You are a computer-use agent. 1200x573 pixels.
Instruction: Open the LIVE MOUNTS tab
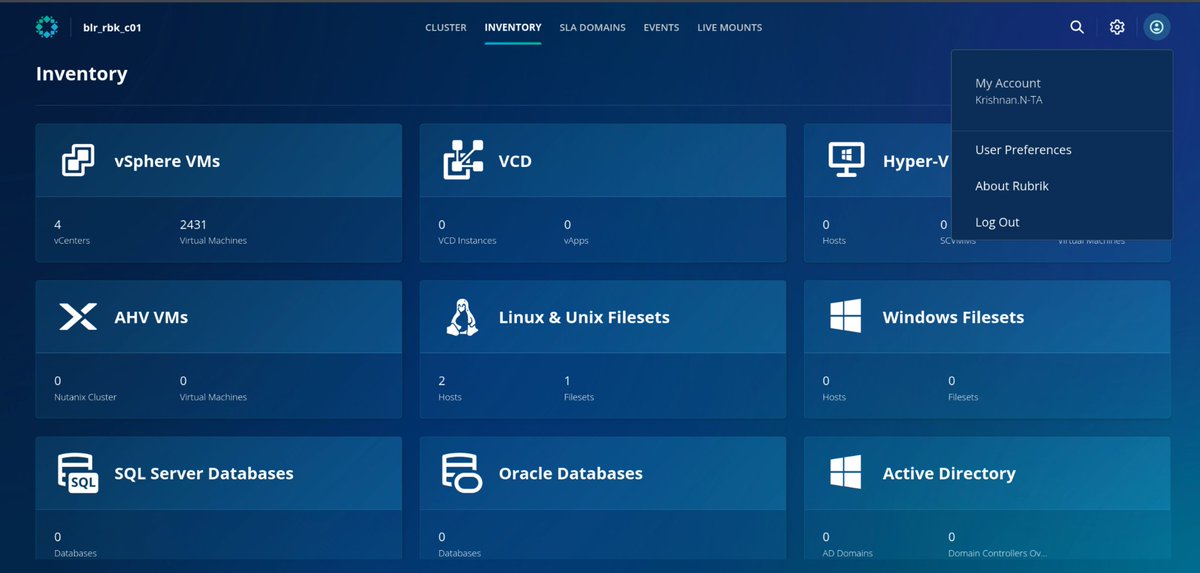tap(729, 28)
